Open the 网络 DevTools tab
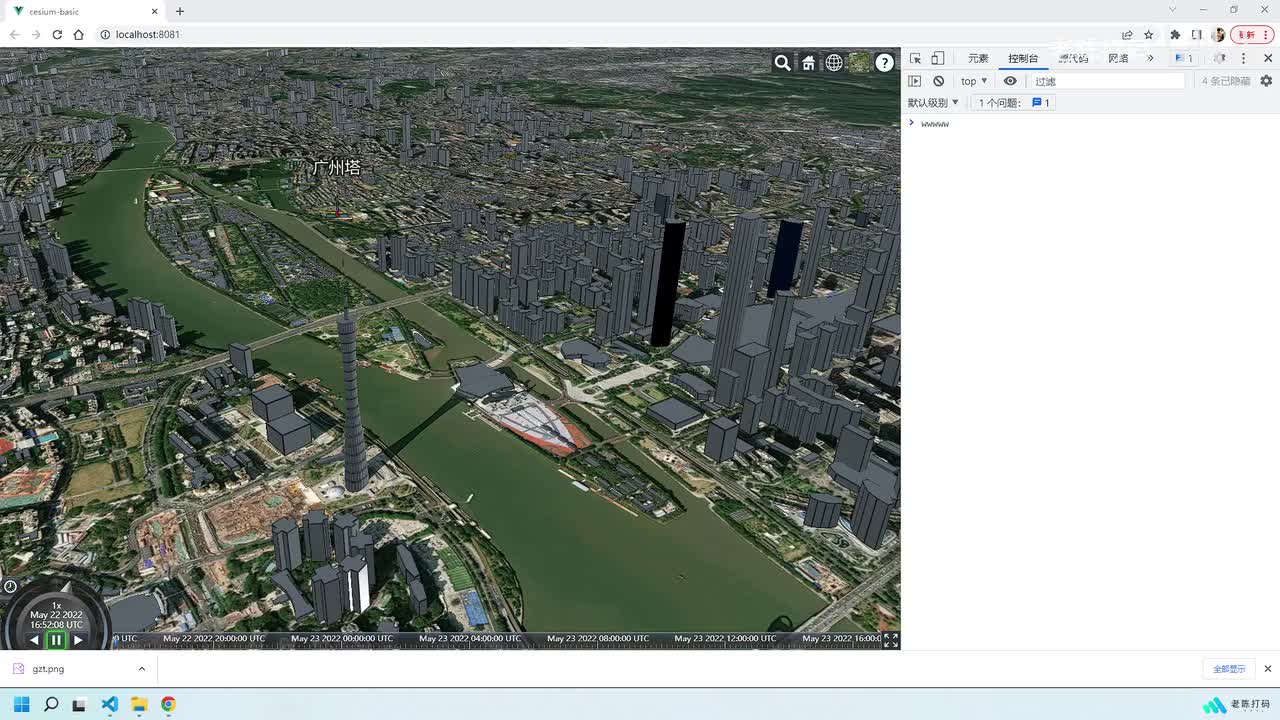Image resolution: width=1280 pixels, height=720 pixels. tap(1118, 58)
